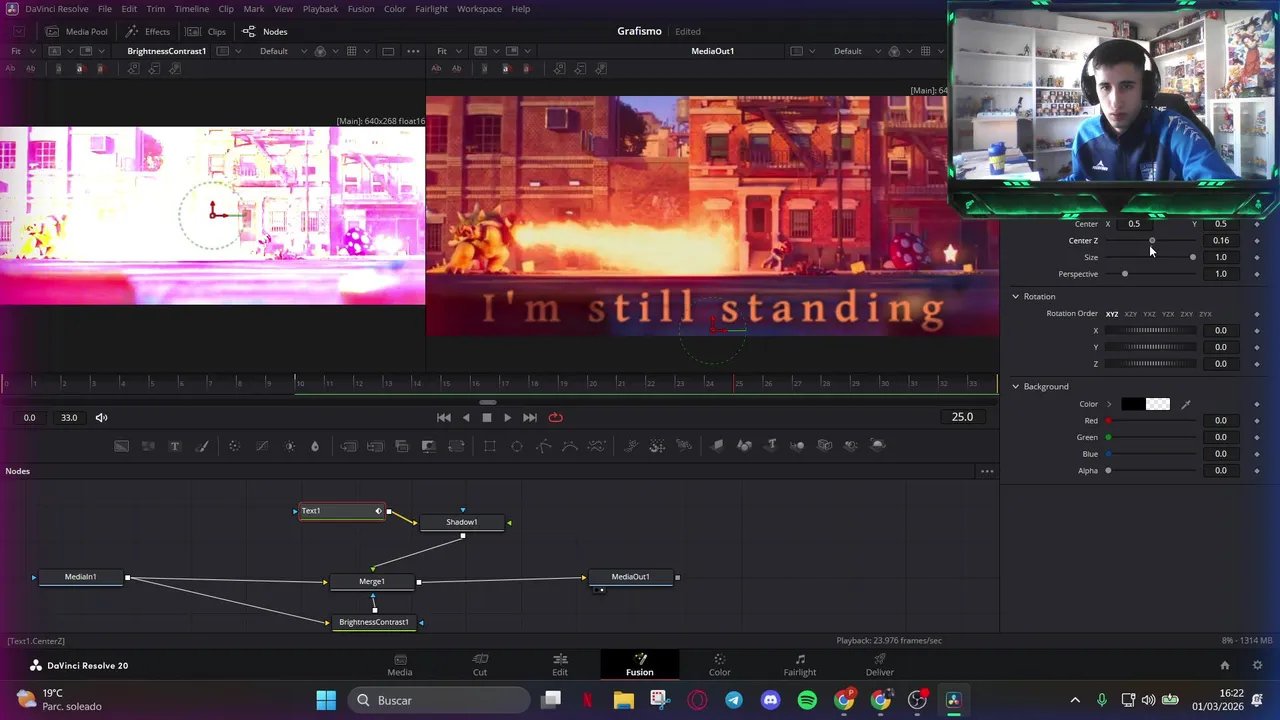Viewport: 1280px width, 720px height.
Task: Add an Ellipse mask from the toolbar
Action: click(x=517, y=446)
